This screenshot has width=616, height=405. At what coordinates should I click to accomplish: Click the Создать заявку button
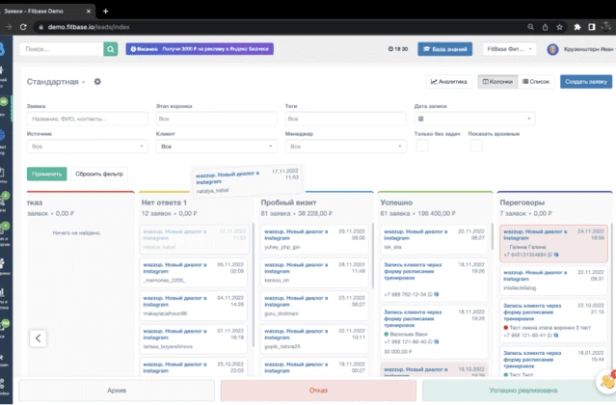tap(586, 82)
